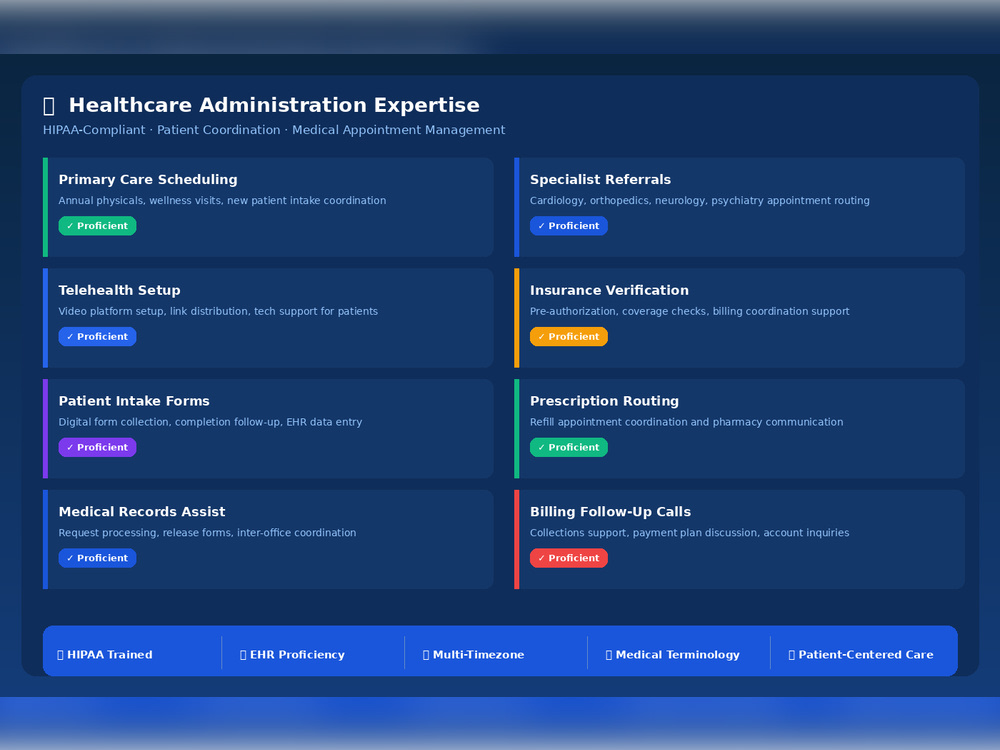Click the icon left of the Healthcare heading
The height and width of the screenshot is (750, 1000).
[48, 106]
